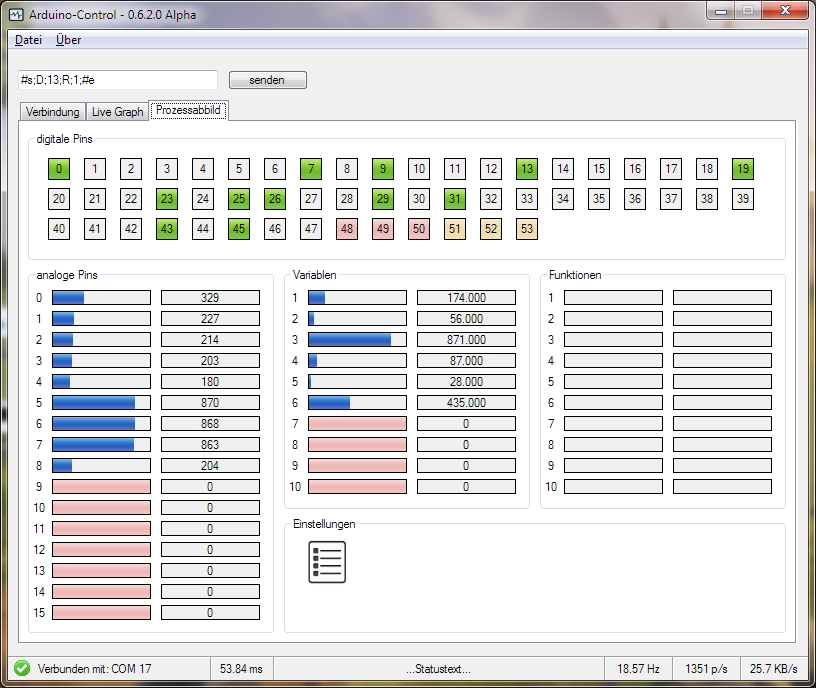816x688 pixels.
Task: Toggle digital pin 7
Action: tap(311, 169)
